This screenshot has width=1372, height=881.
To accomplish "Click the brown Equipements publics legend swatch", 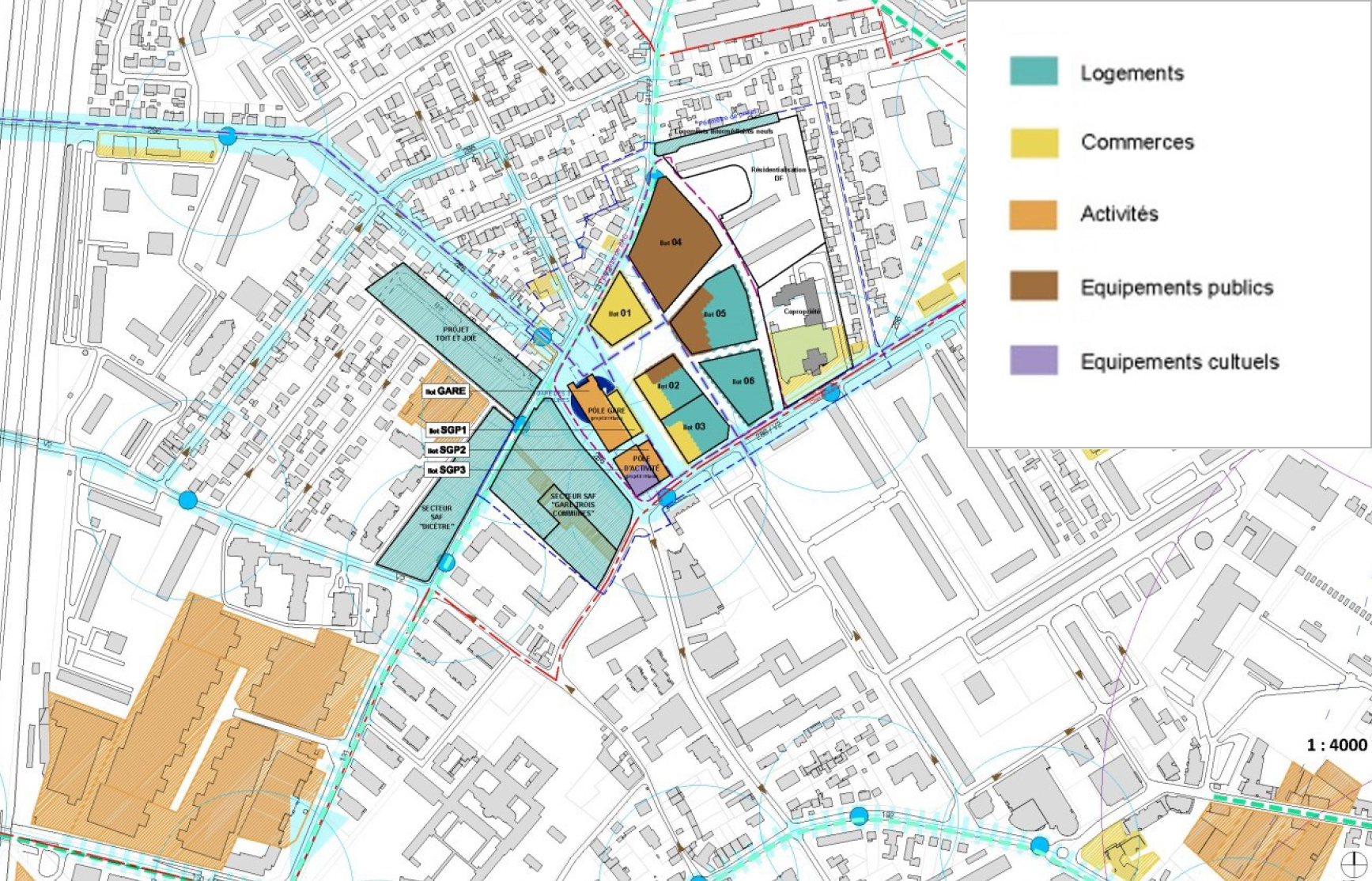I will click(x=1034, y=285).
